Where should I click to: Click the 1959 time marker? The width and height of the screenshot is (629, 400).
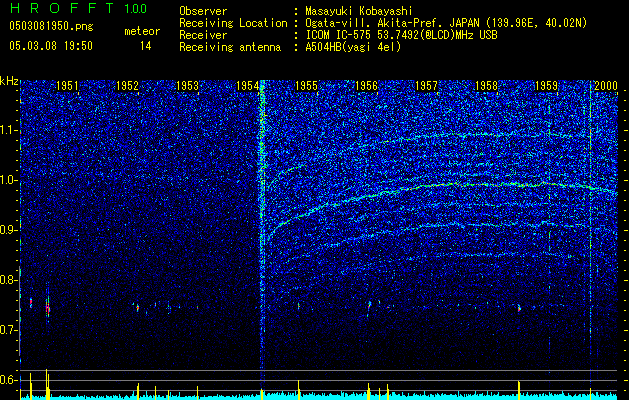click(x=546, y=86)
